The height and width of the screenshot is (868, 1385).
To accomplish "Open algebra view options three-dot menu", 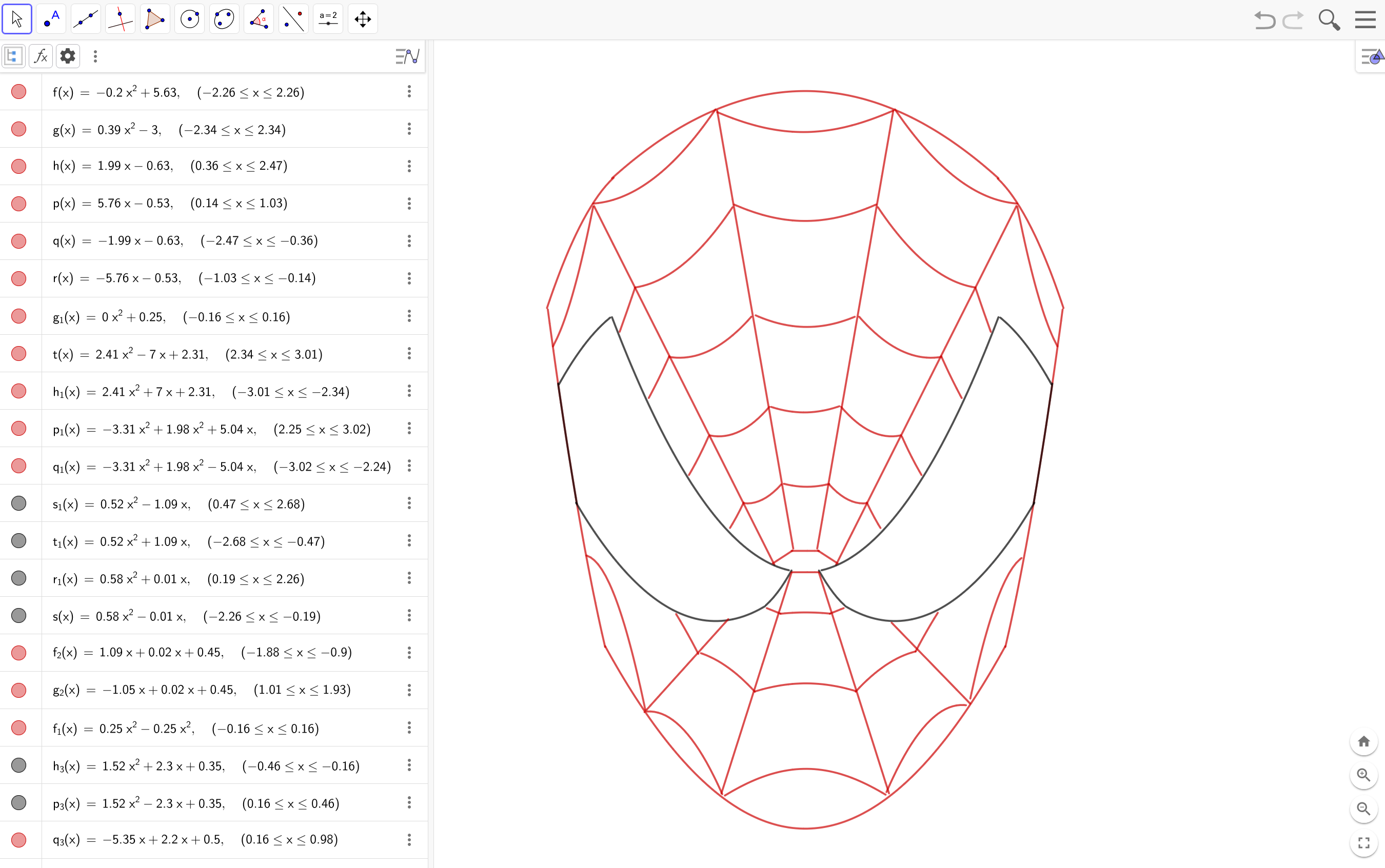I will point(95,56).
